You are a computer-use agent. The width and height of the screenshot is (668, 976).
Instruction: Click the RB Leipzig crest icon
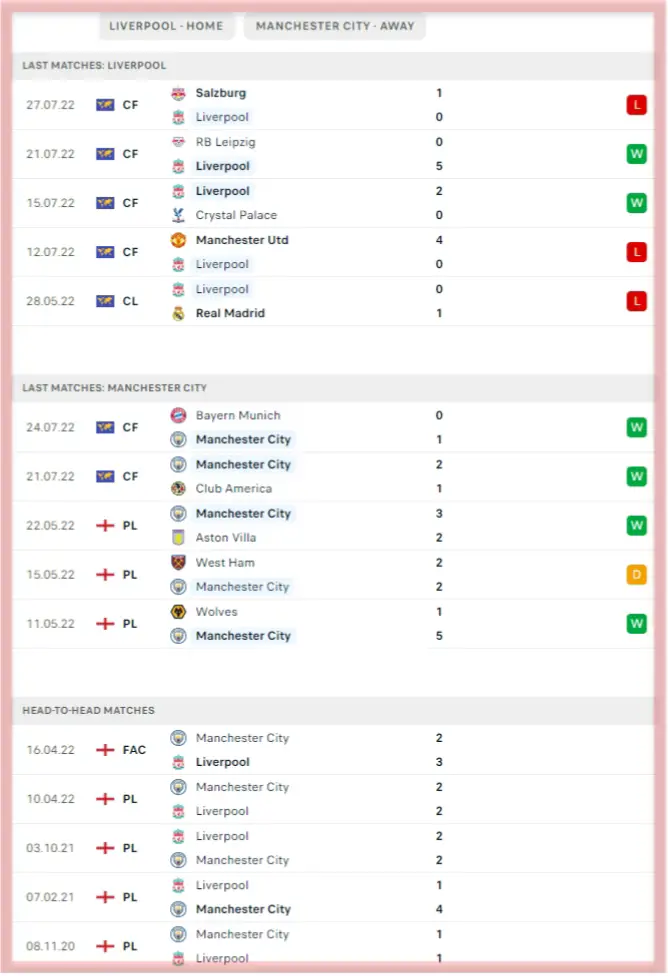click(x=178, y=142)
